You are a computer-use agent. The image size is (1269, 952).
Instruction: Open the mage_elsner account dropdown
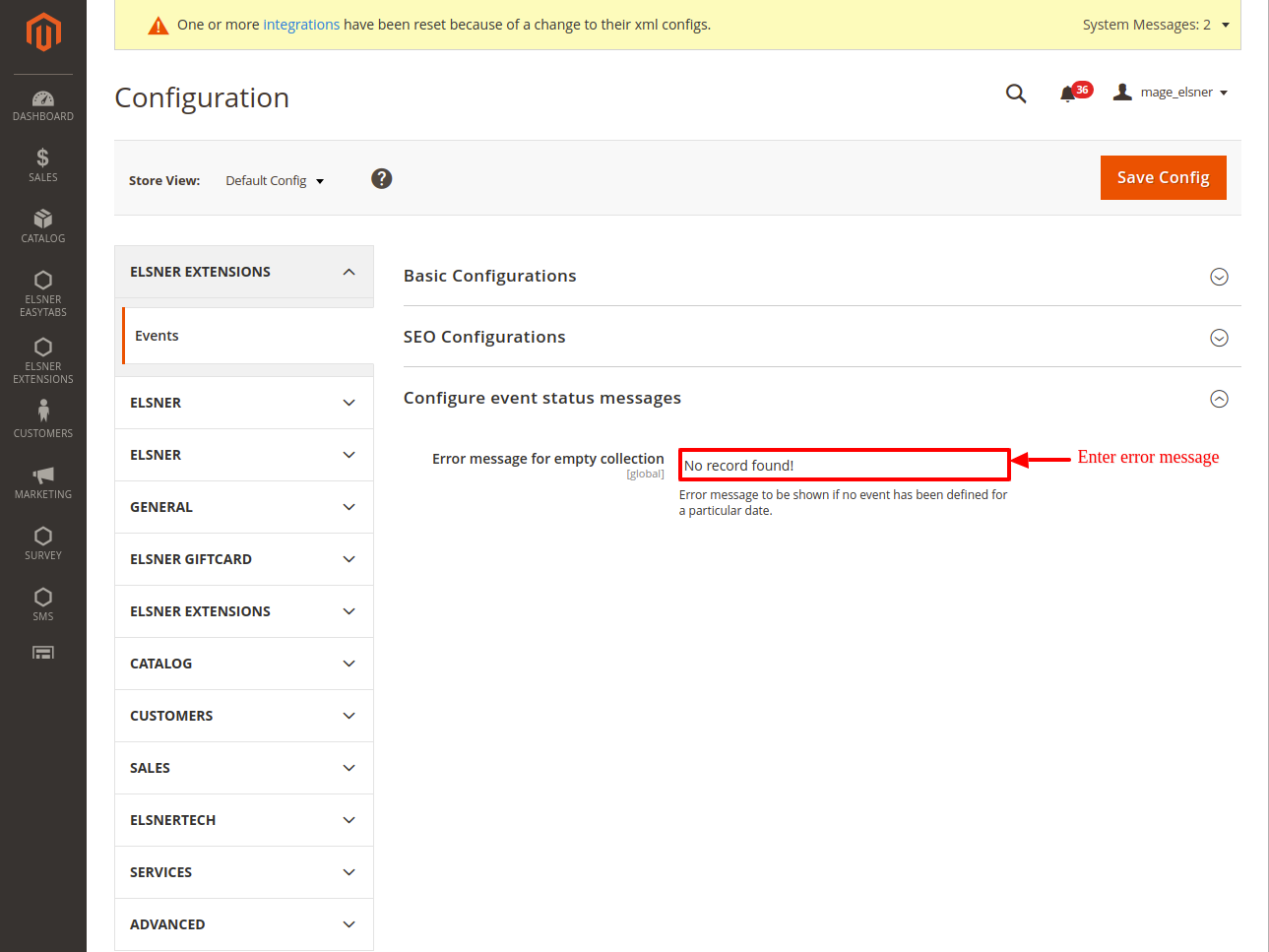point(1172,93)
